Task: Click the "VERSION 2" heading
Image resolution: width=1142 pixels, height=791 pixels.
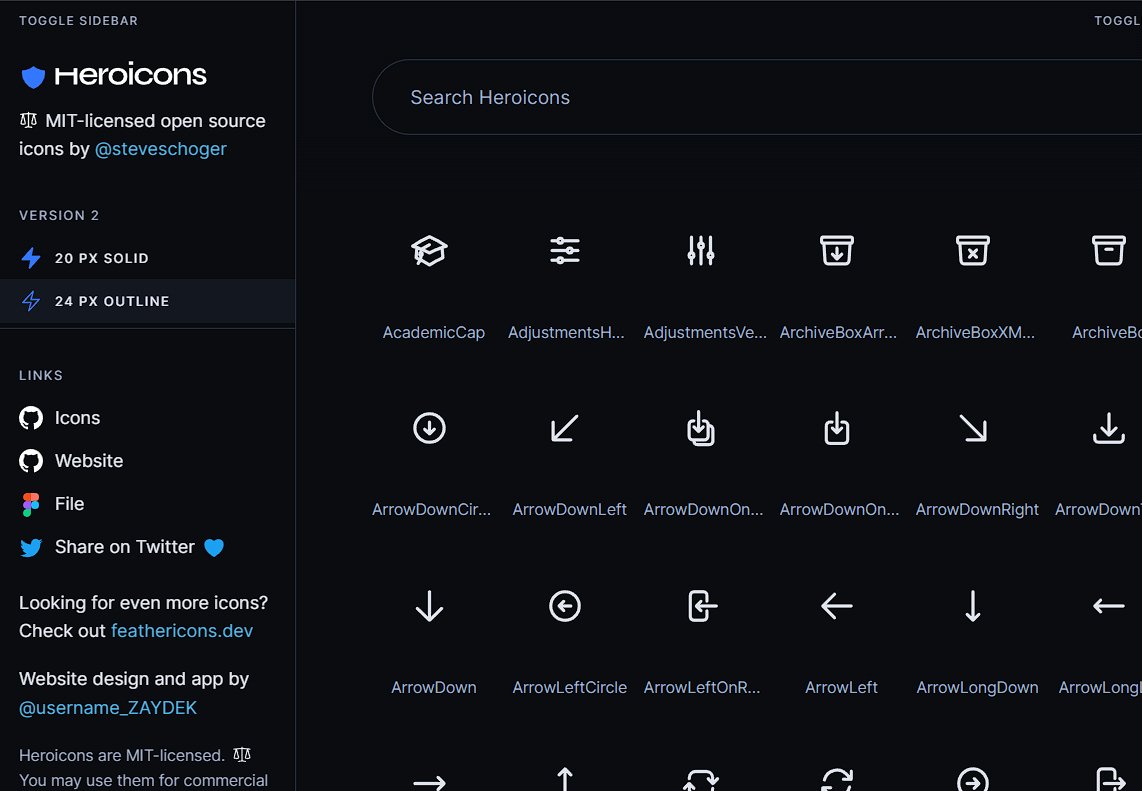Action: (x=59, y=216)
